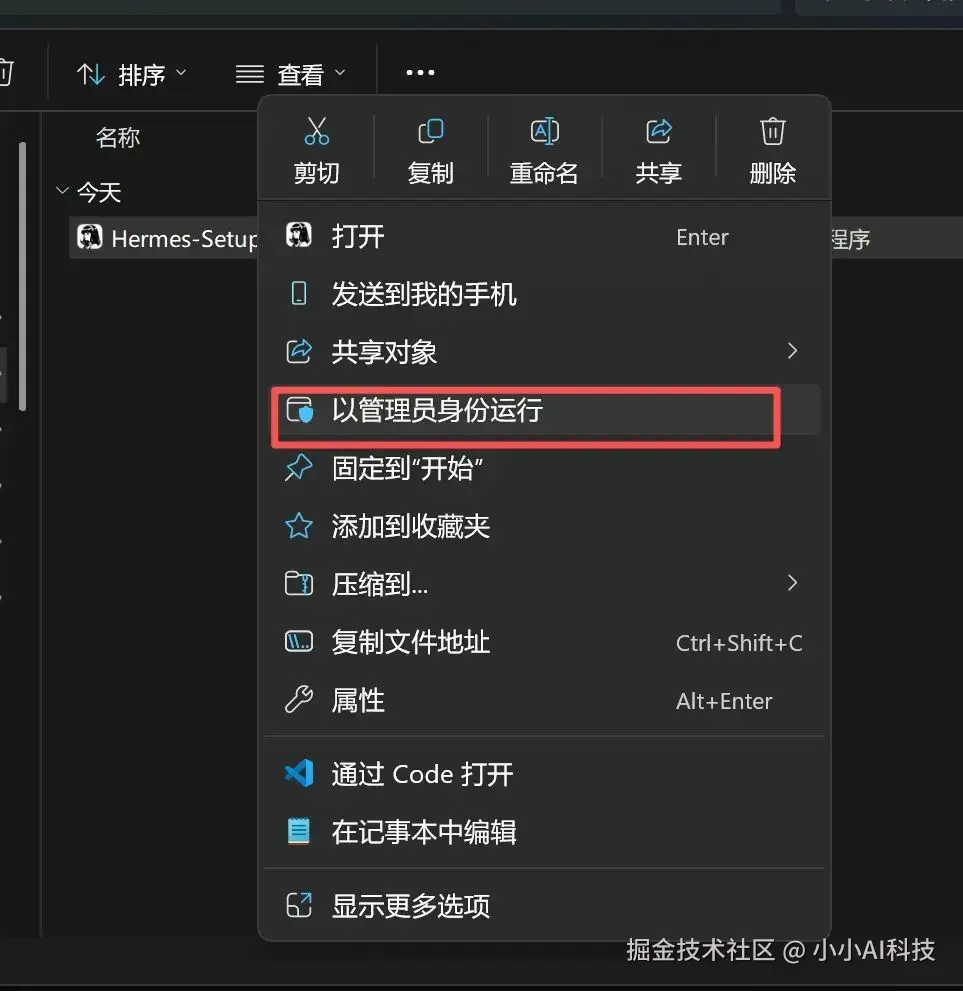Click the Hermes icon beside 打开
Screen dimensions: 963x991
[299, 235]
